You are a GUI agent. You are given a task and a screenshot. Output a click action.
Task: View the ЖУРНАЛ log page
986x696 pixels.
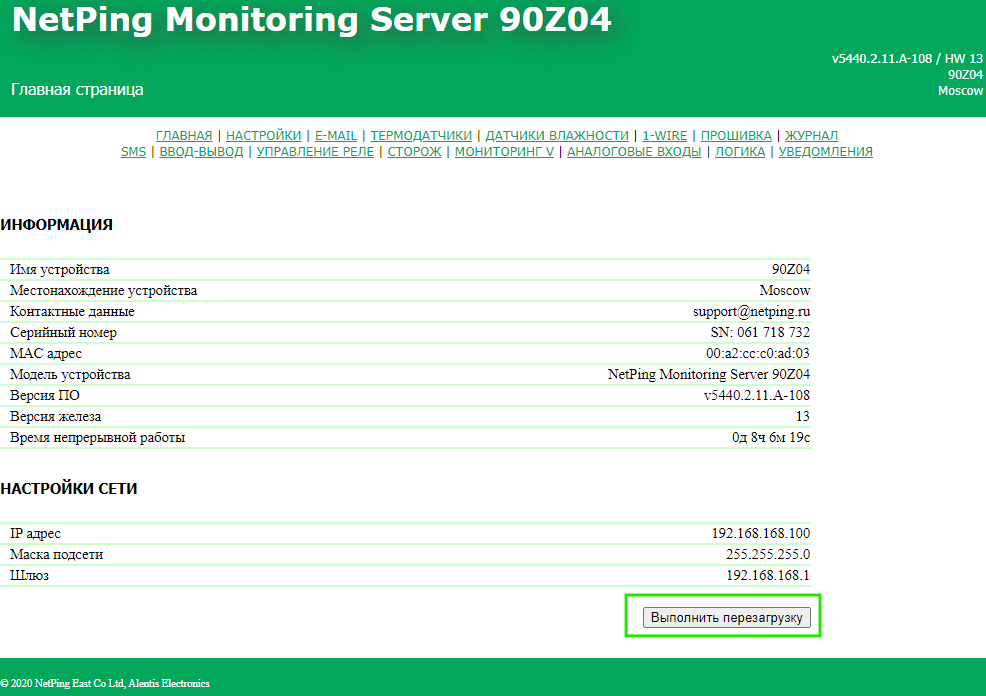[811, 136]
